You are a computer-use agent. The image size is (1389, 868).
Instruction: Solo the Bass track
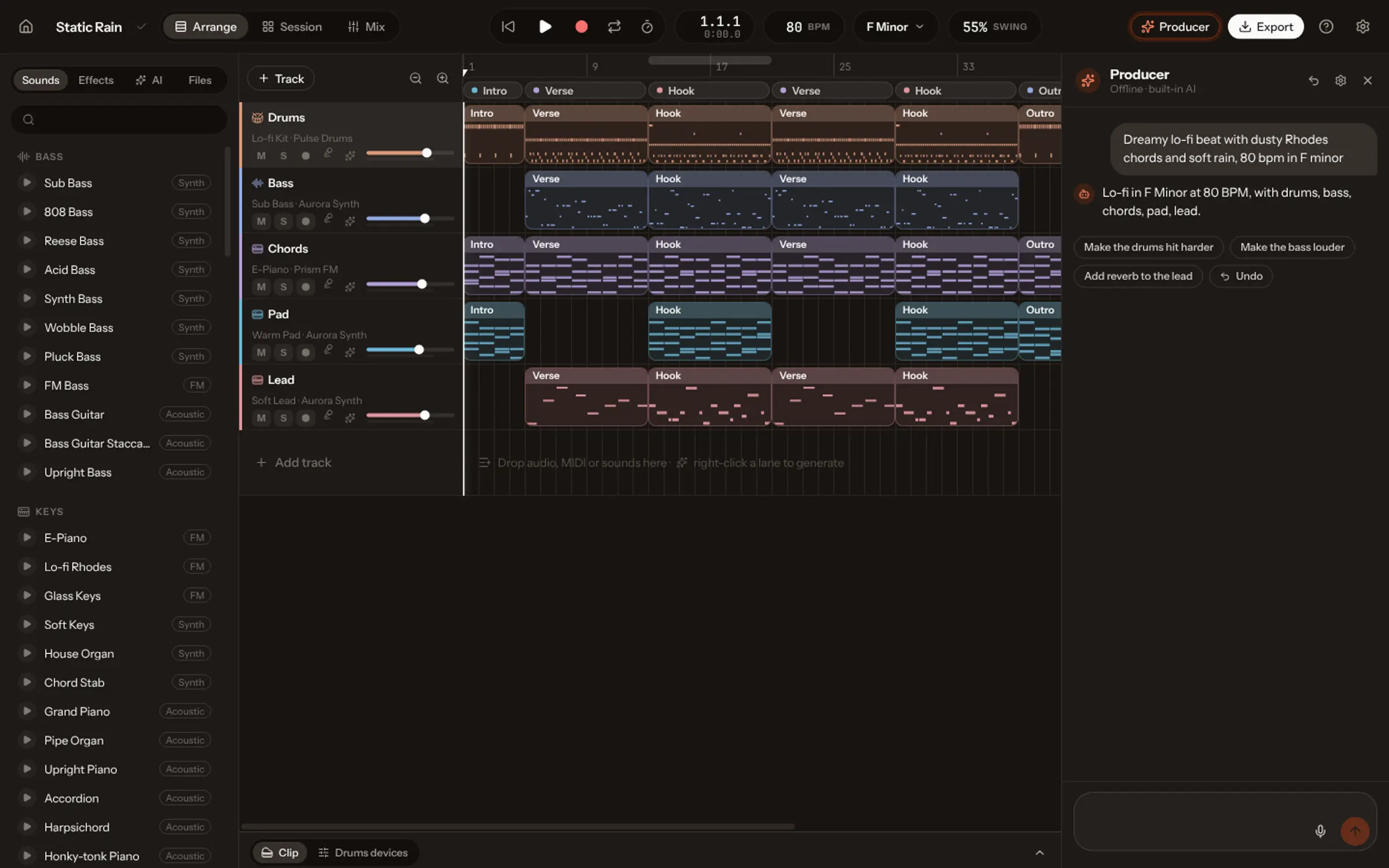(283, 221)
